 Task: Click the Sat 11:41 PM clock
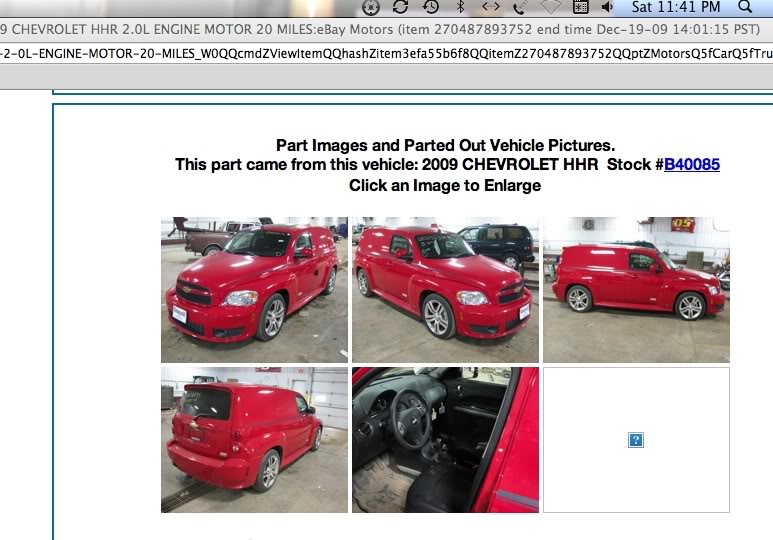675,7
